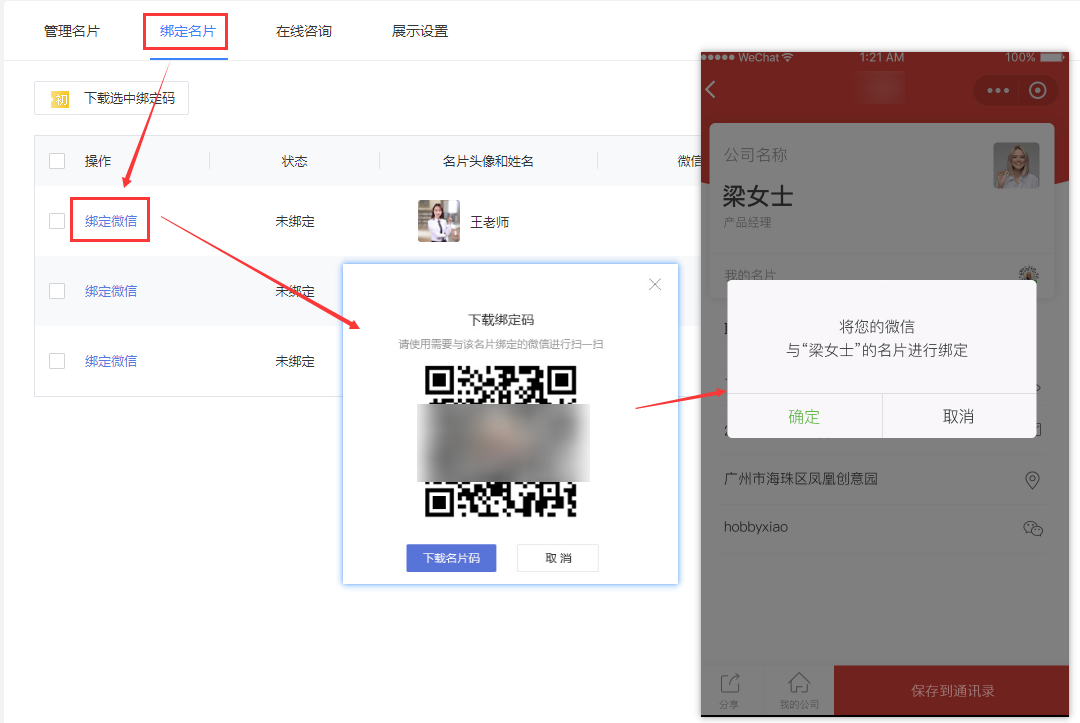
Task: Tap the 公司名称 label on the phone card
Action: tap(756, 155)
